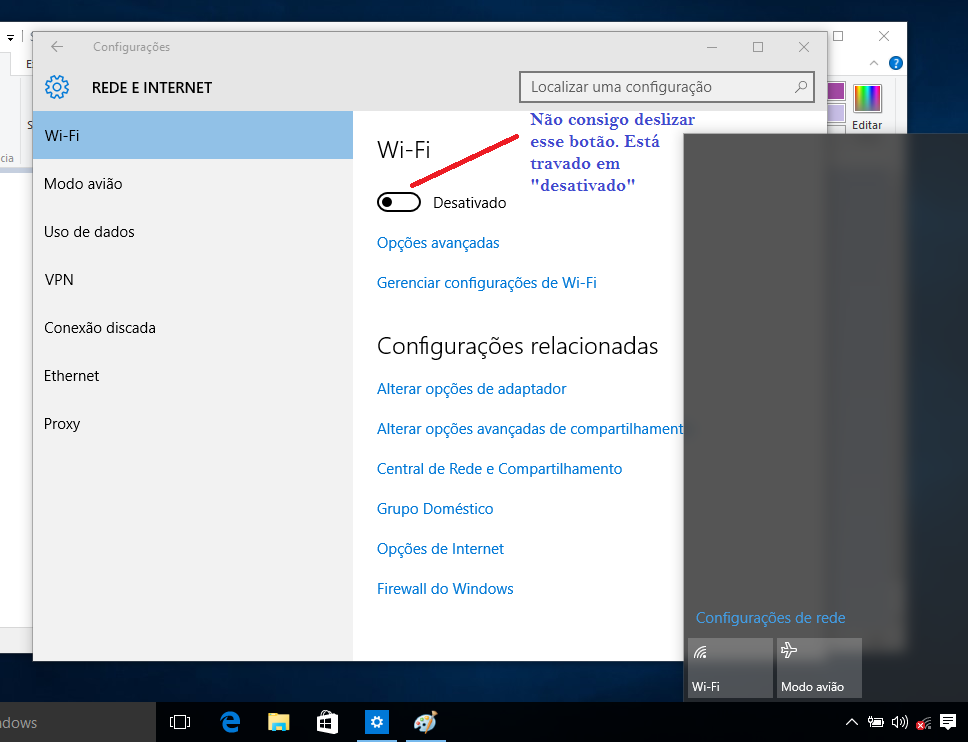968x742 pixels.
Task: Open Gerenciar configurações de Wi-Fi
Action: pos(486,283)
